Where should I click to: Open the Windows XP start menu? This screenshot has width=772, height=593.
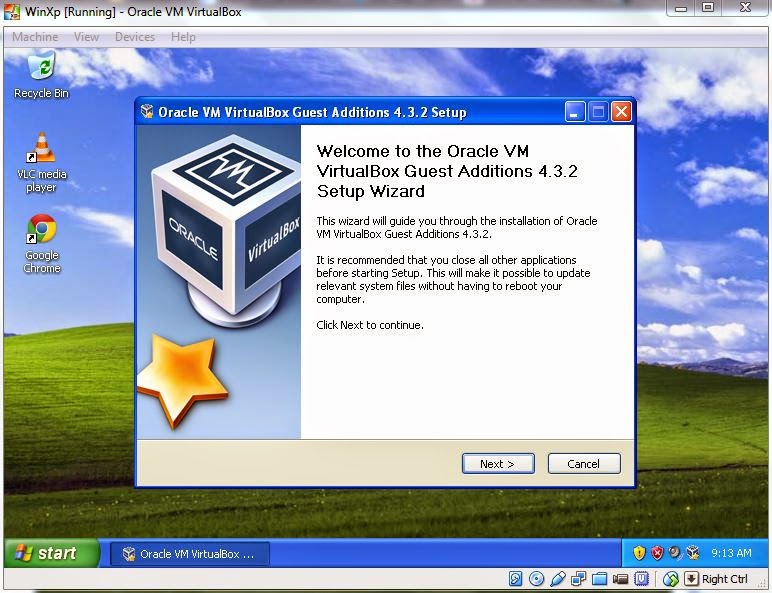[x=51, y=553]
